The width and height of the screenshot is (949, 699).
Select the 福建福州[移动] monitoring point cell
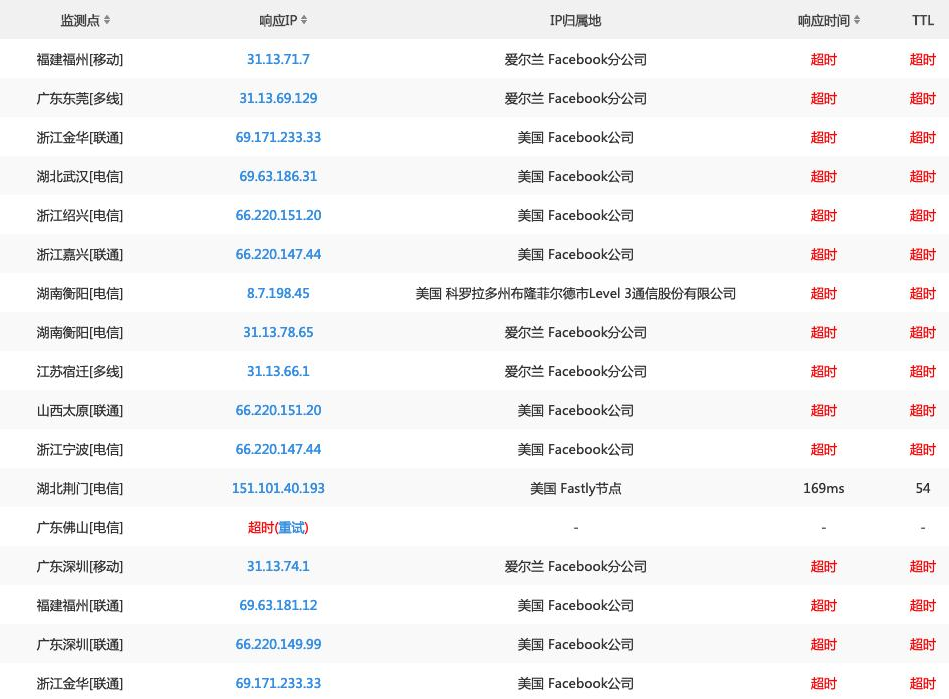pos(80,59)
